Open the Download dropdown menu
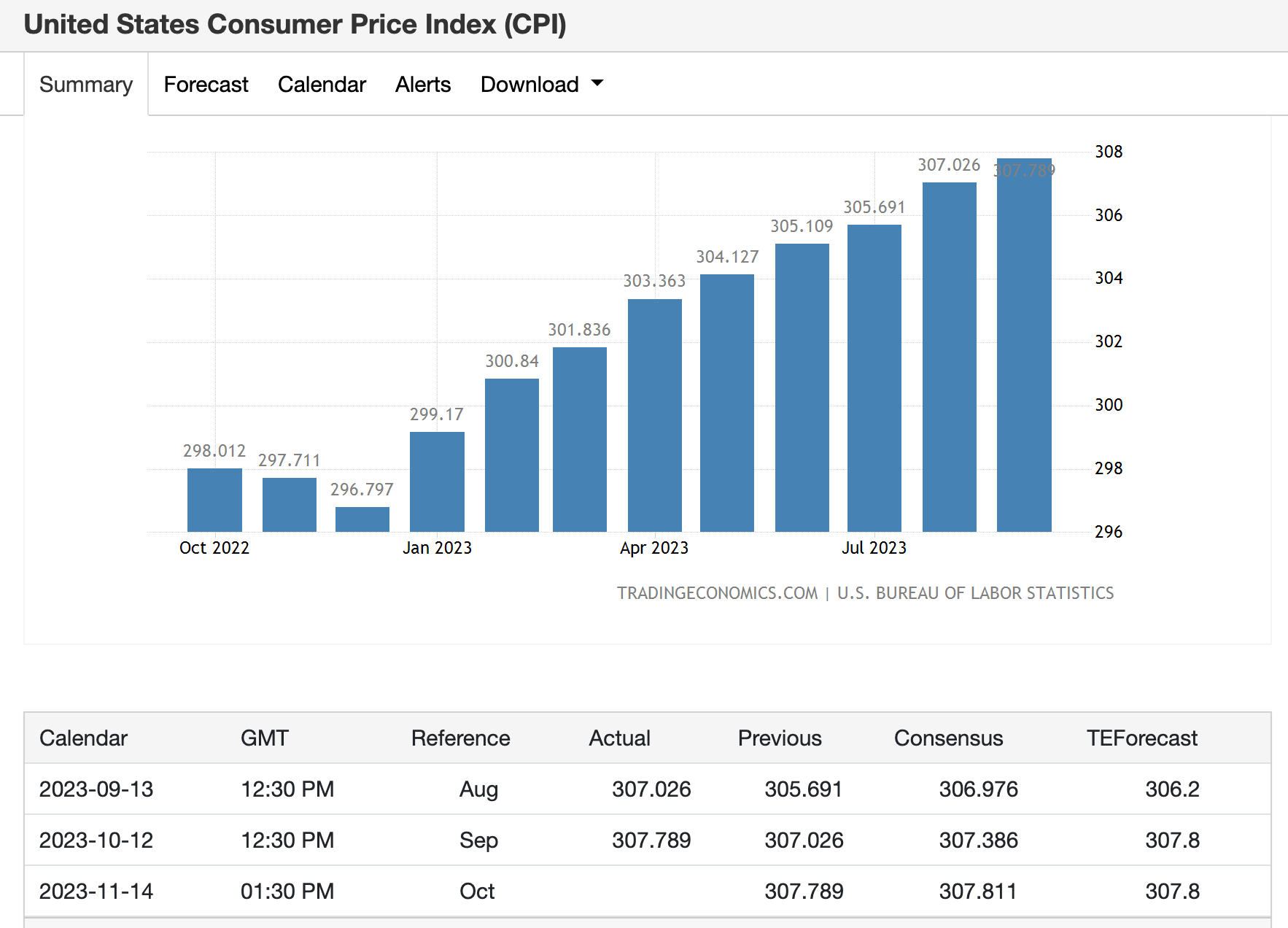The width and height of the screenshot is (1288, 928). click(x=530, y=84)
